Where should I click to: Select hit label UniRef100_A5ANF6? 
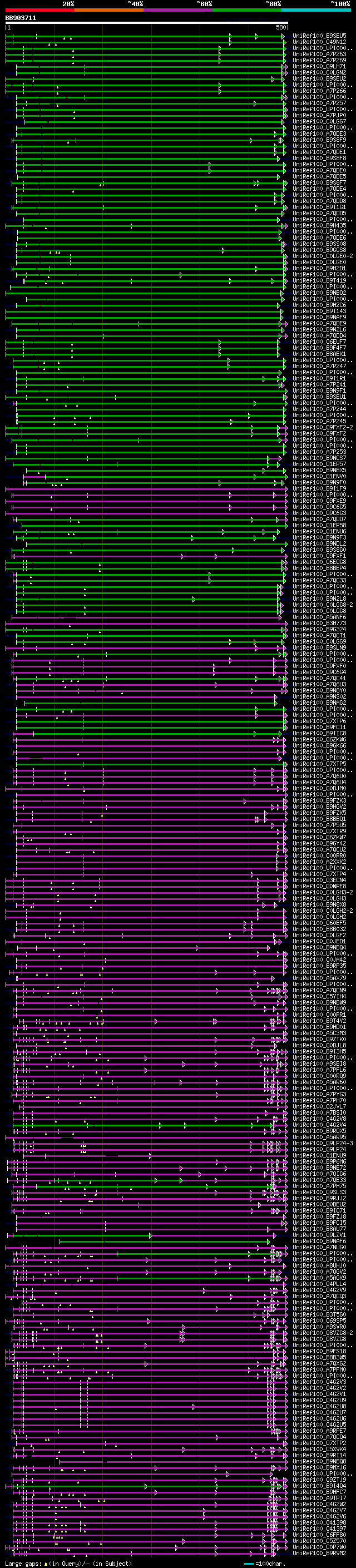[x=319, y=617]
